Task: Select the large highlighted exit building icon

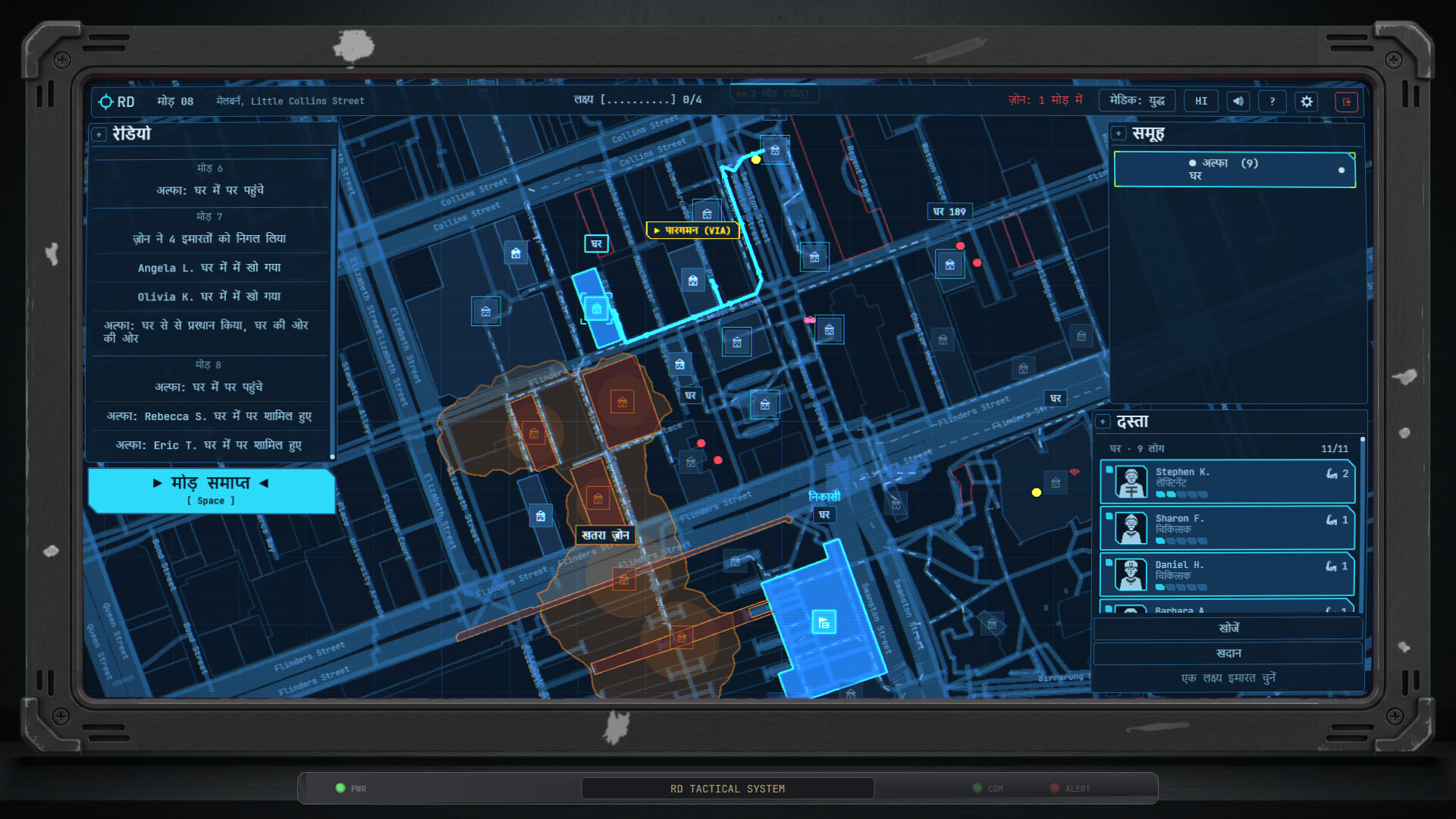Action: click(x=824, y=623)
